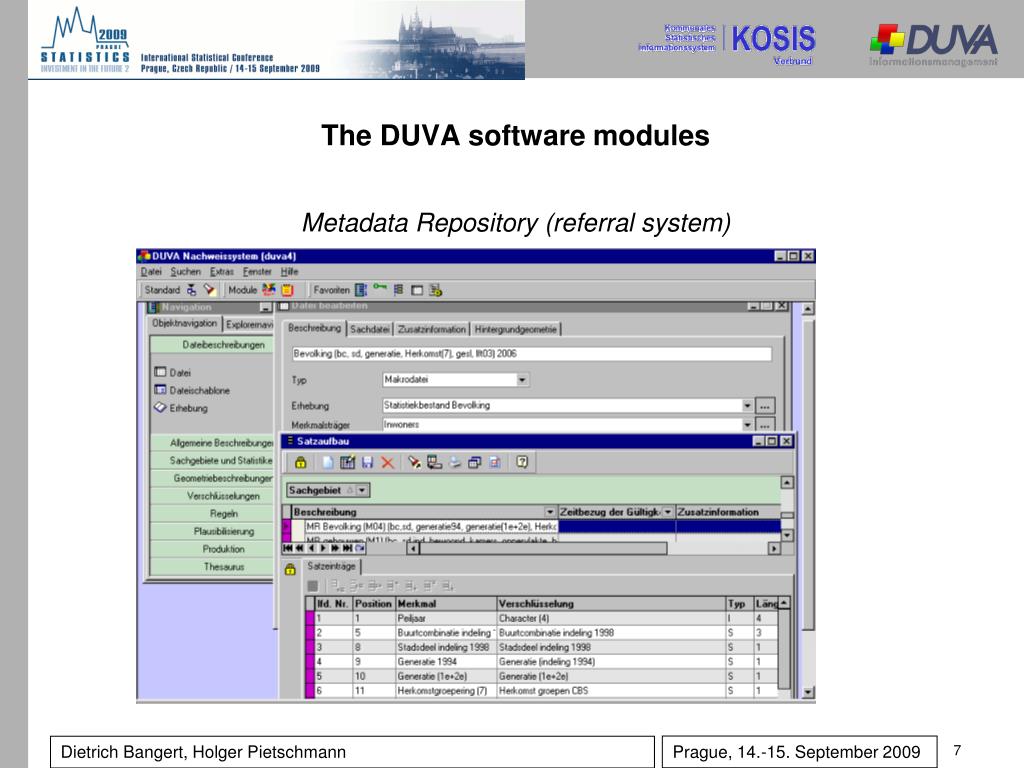Click the binoculars search icon beside Standard
This screenshot has width=1024, height=768.
(x=191, y=290)
